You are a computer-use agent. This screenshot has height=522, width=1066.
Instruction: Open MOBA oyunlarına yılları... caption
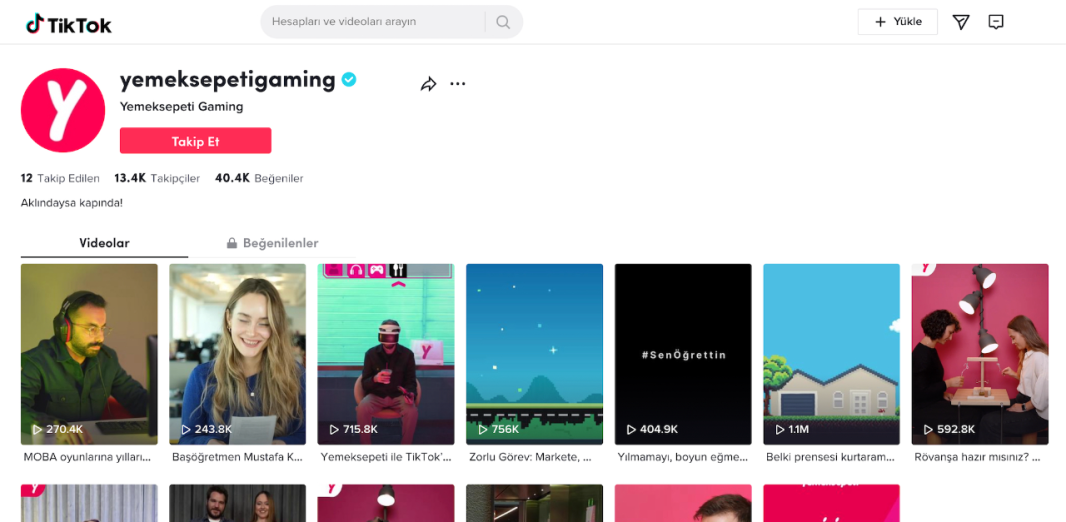pyautogui.click(x=87, y=457)
